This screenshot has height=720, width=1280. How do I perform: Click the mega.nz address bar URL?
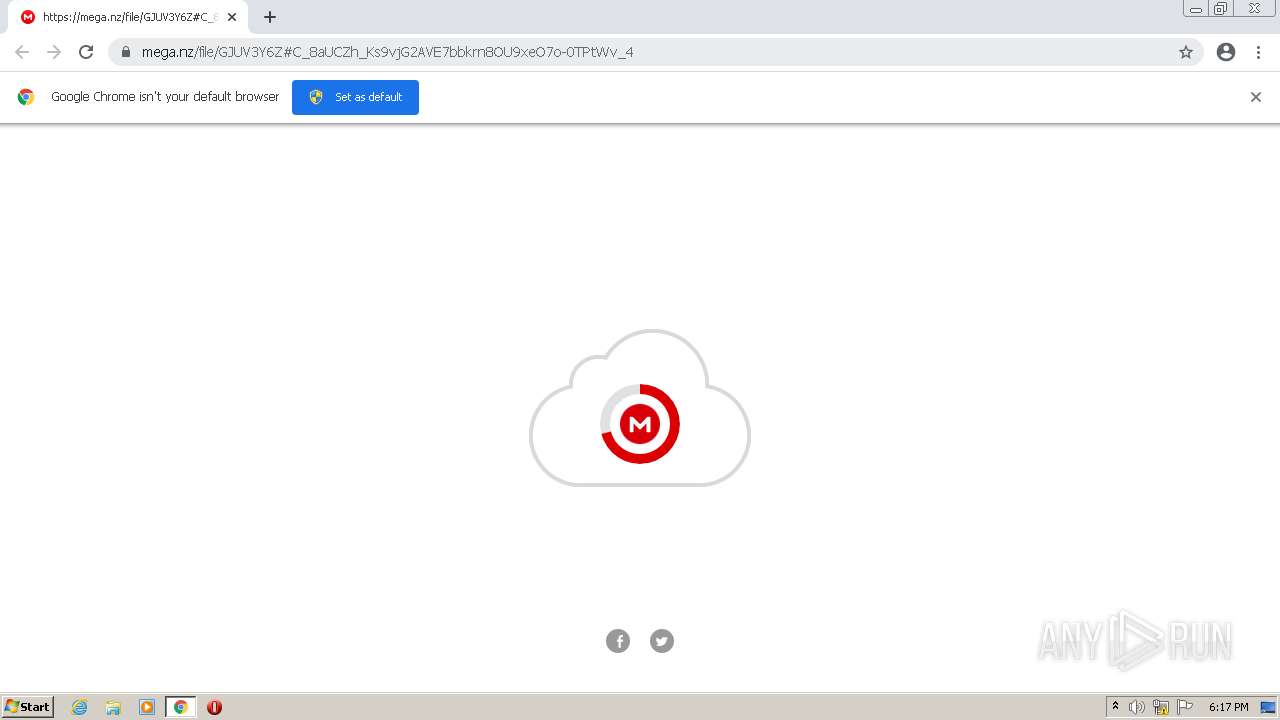pos(387,52)
